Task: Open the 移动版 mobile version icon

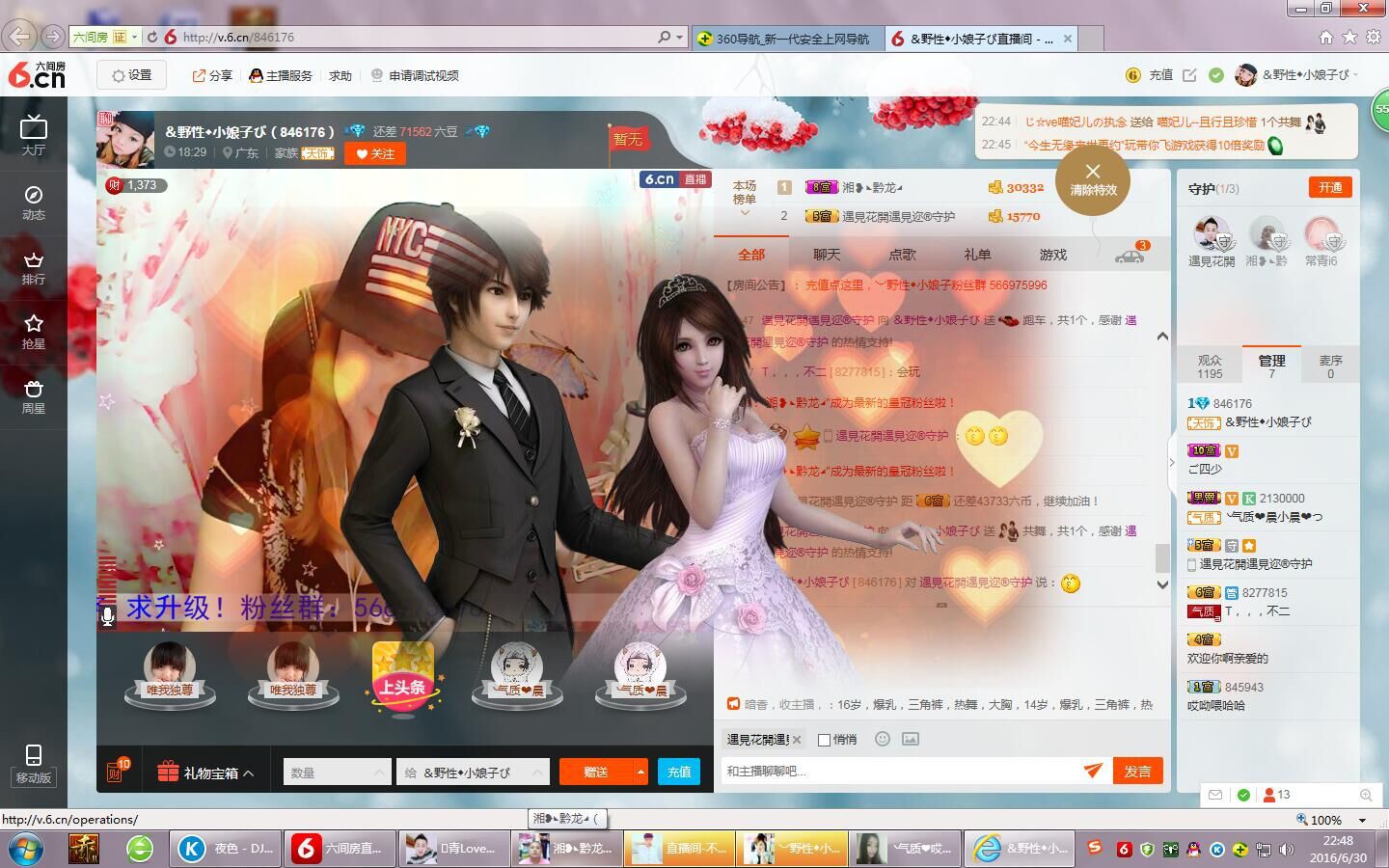Action: 34,764
